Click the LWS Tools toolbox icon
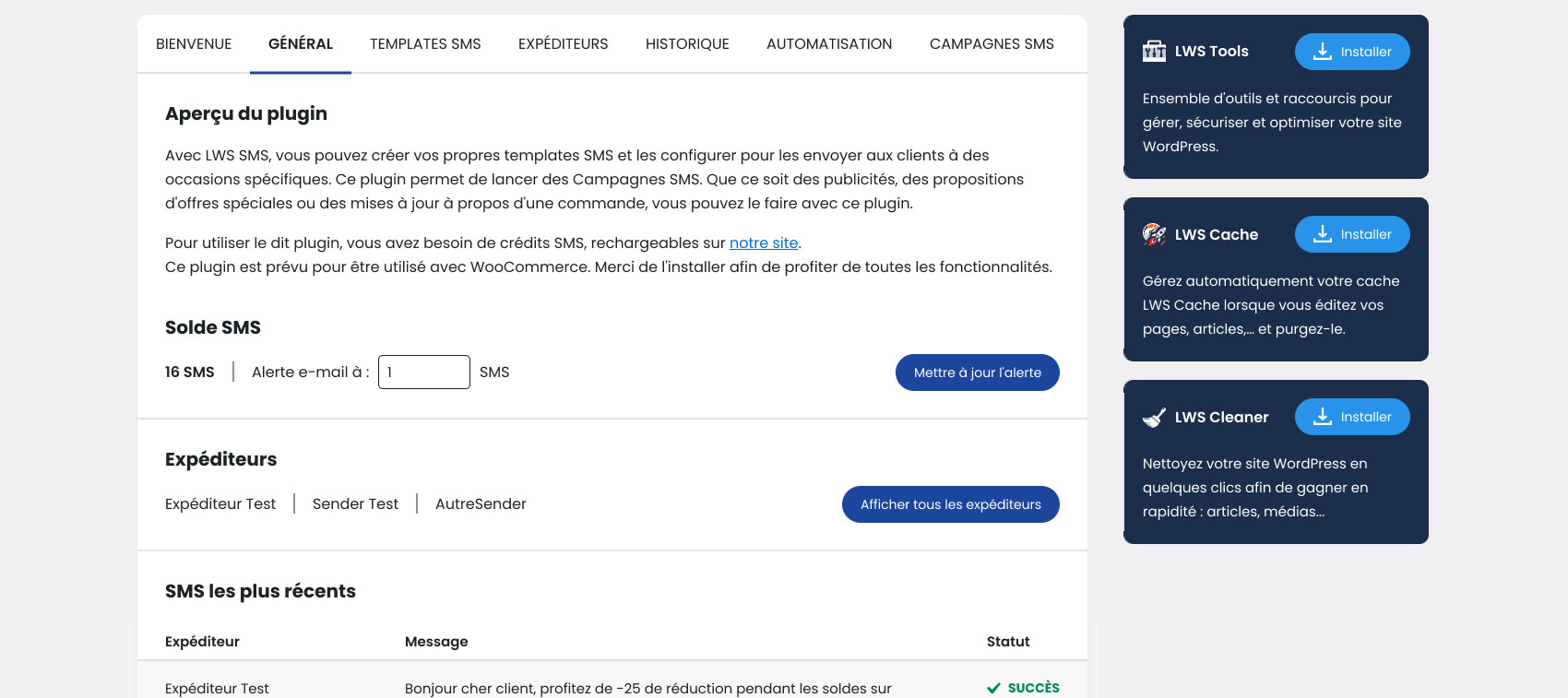The width and height of the screenshot is (1568, 698). click(1154, 51)
